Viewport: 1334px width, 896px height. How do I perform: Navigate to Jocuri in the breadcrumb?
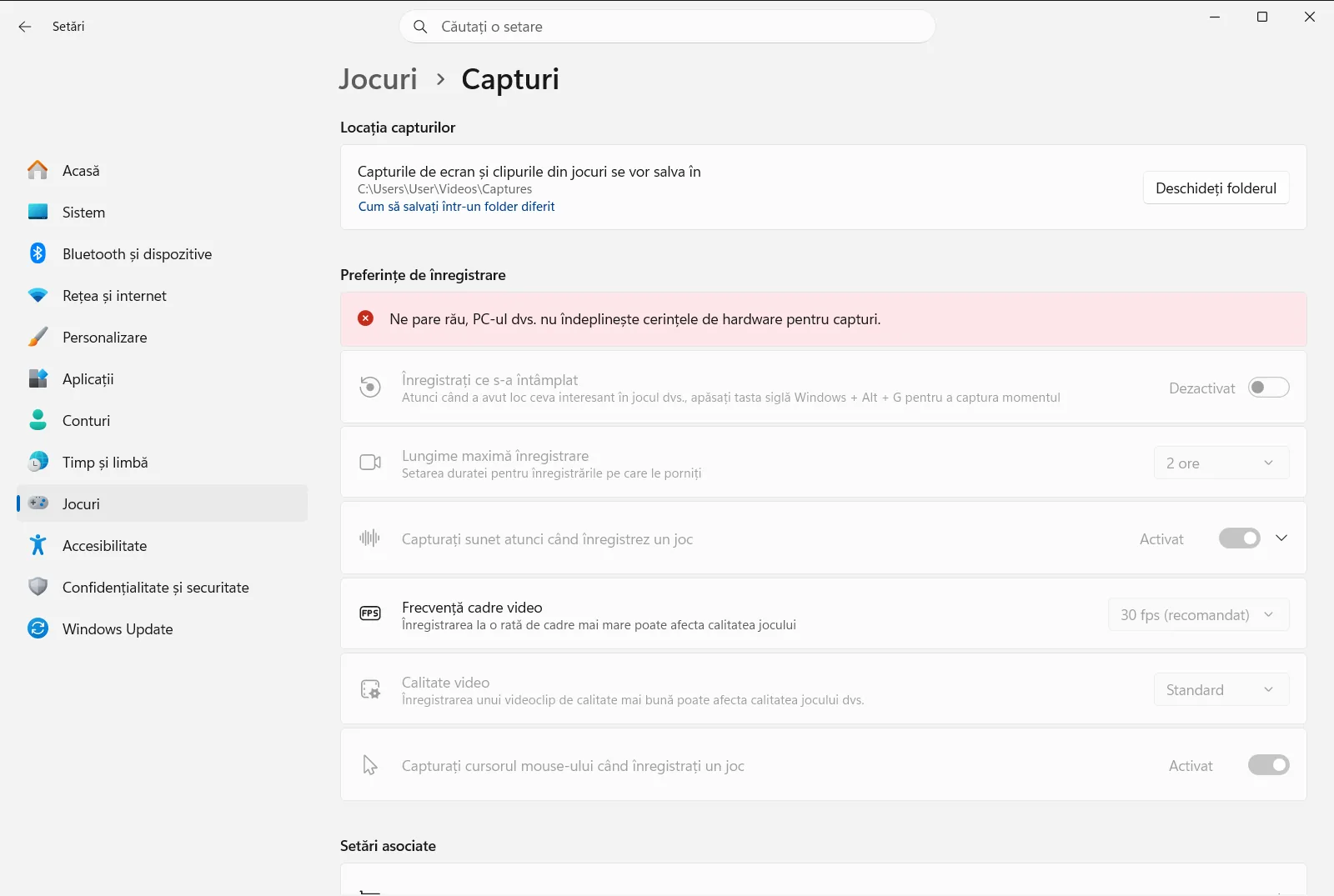(378, 79)
